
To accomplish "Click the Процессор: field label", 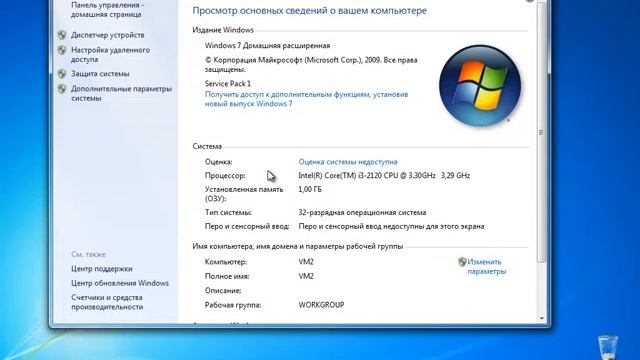I will 225,176.
